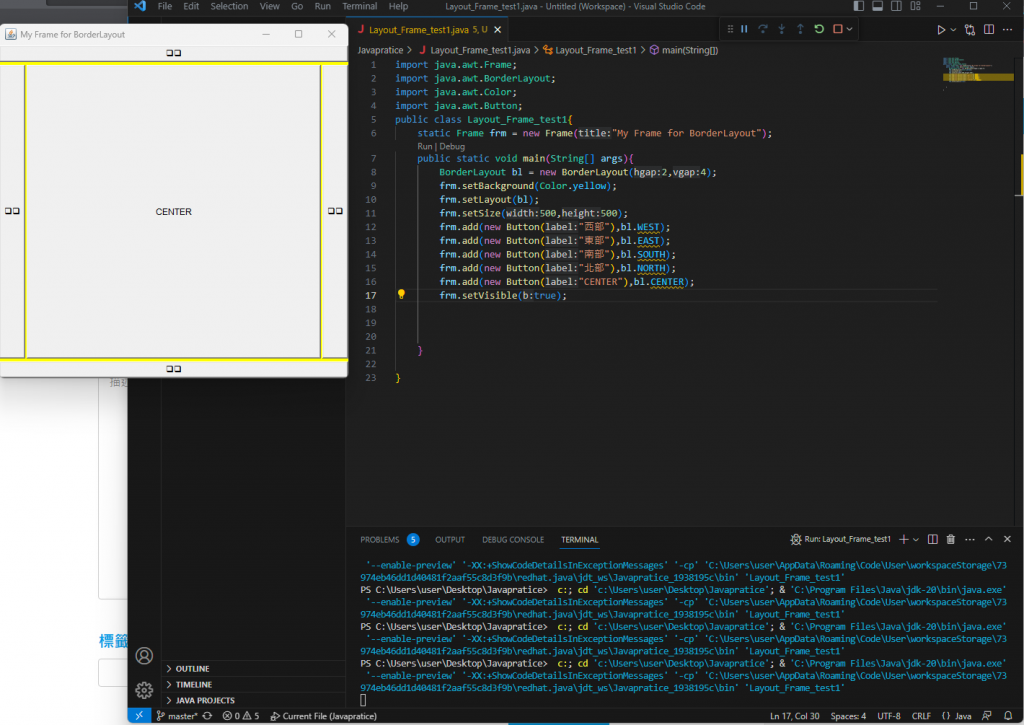Open the Manage gear icon

pos(144,690)
